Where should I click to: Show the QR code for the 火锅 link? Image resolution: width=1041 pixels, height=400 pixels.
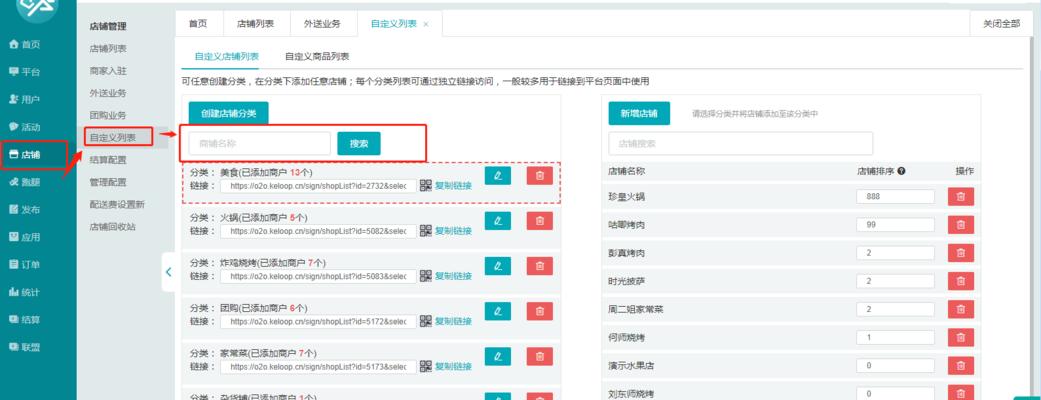tap(426, 231)
